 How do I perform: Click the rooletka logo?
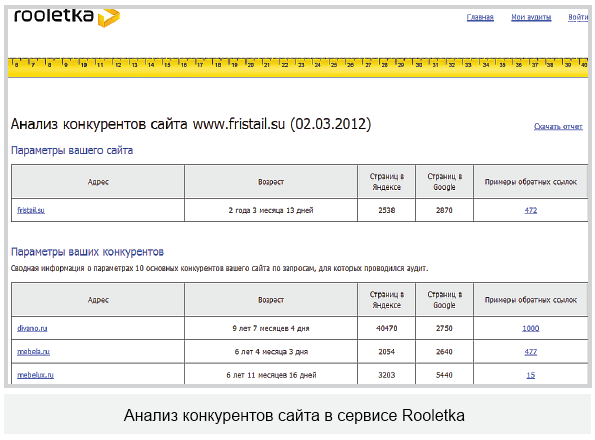click(67, 17)
